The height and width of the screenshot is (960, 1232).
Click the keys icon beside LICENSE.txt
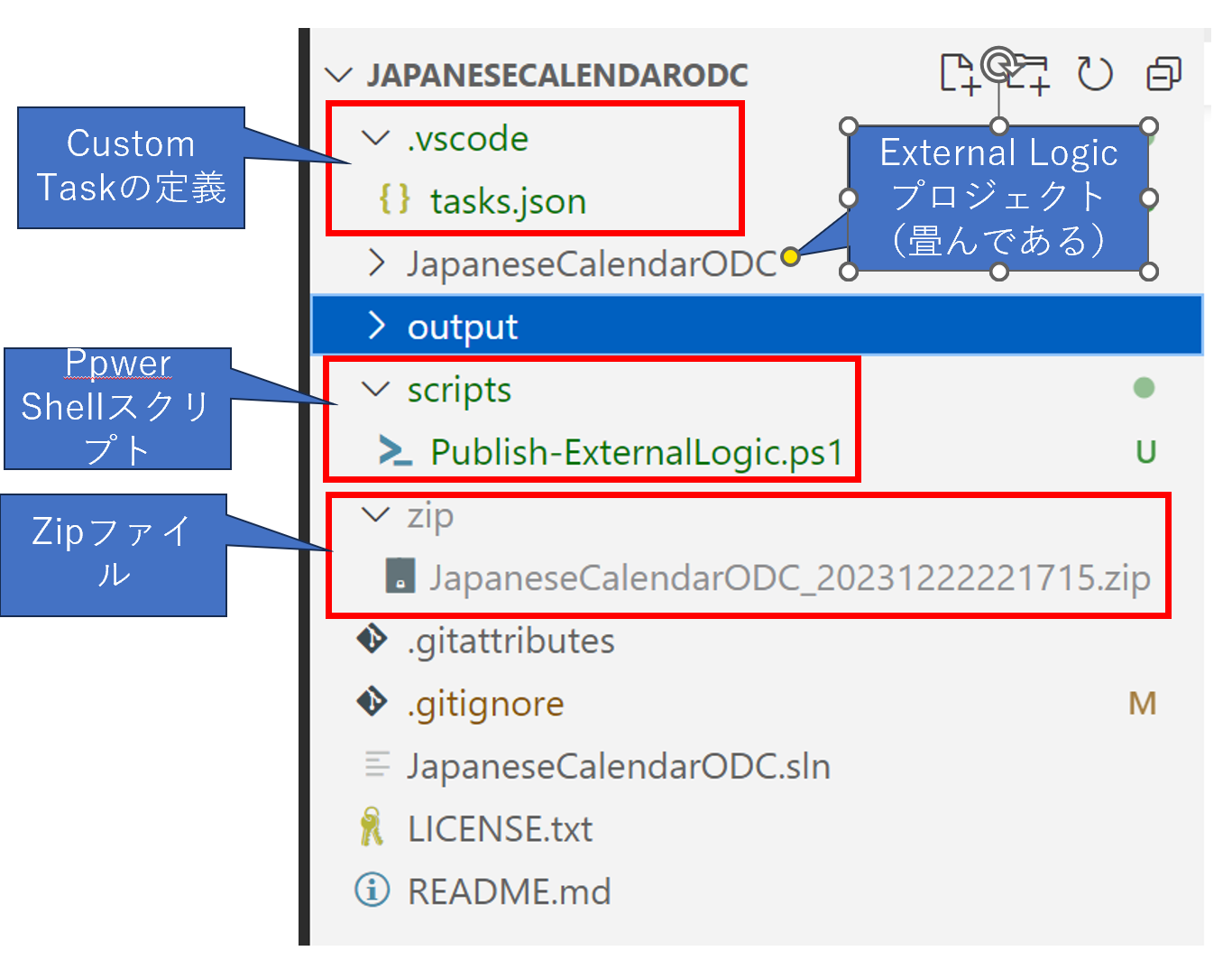(x=372, y=827)
